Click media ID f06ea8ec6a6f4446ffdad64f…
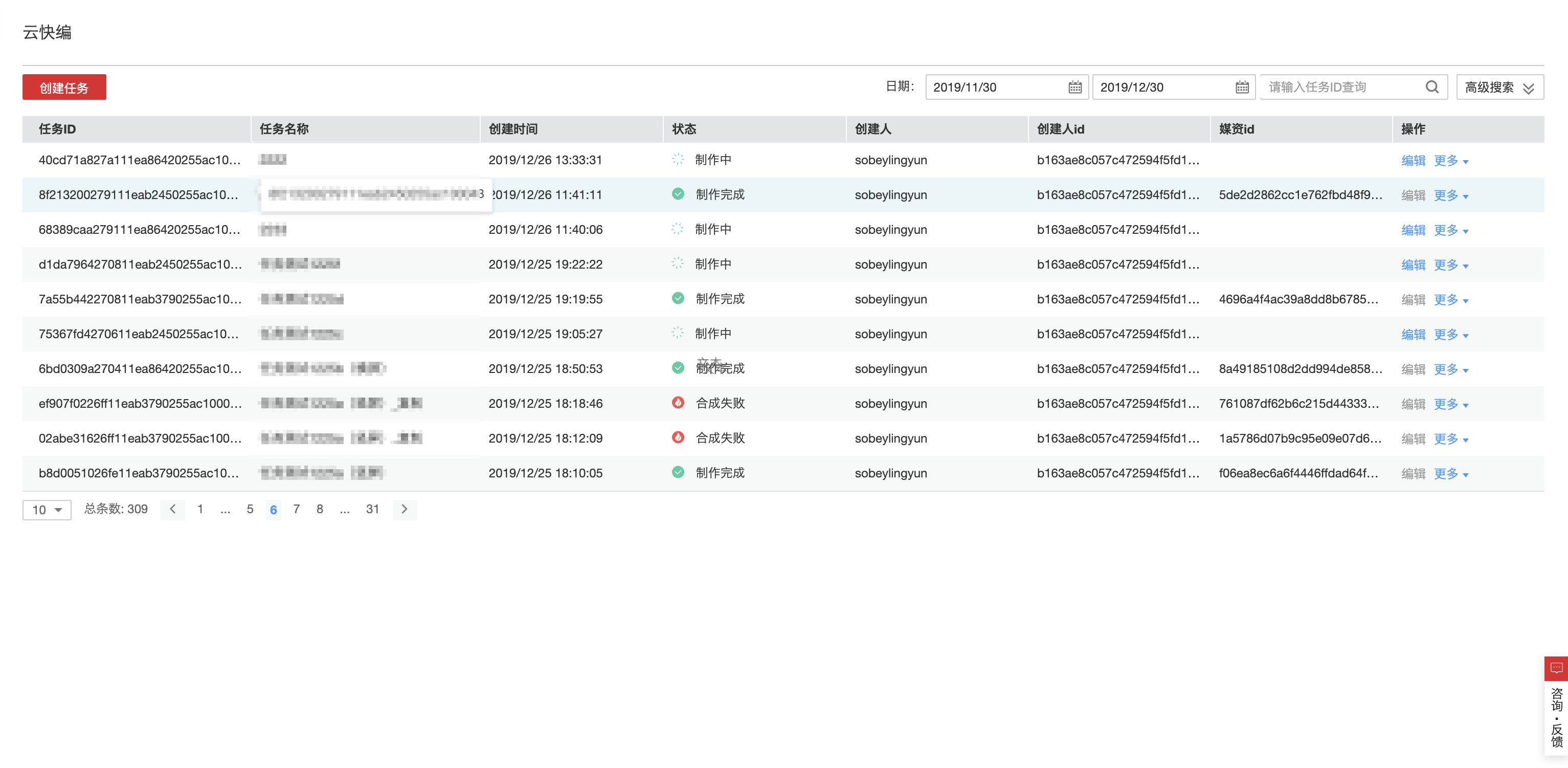The width and height of the screenshot is (1568, 768). pyautogui.click(x=1298, y=473)
